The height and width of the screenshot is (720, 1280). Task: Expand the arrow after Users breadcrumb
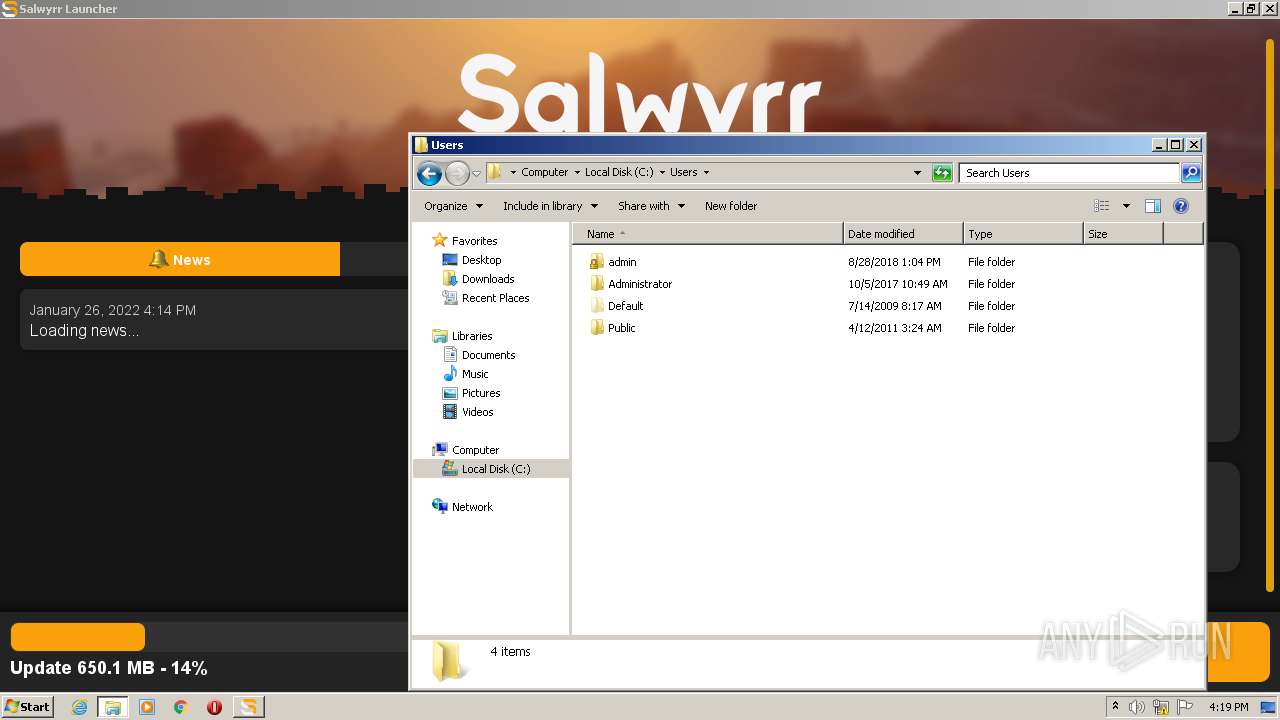click(x=706, y=172)
